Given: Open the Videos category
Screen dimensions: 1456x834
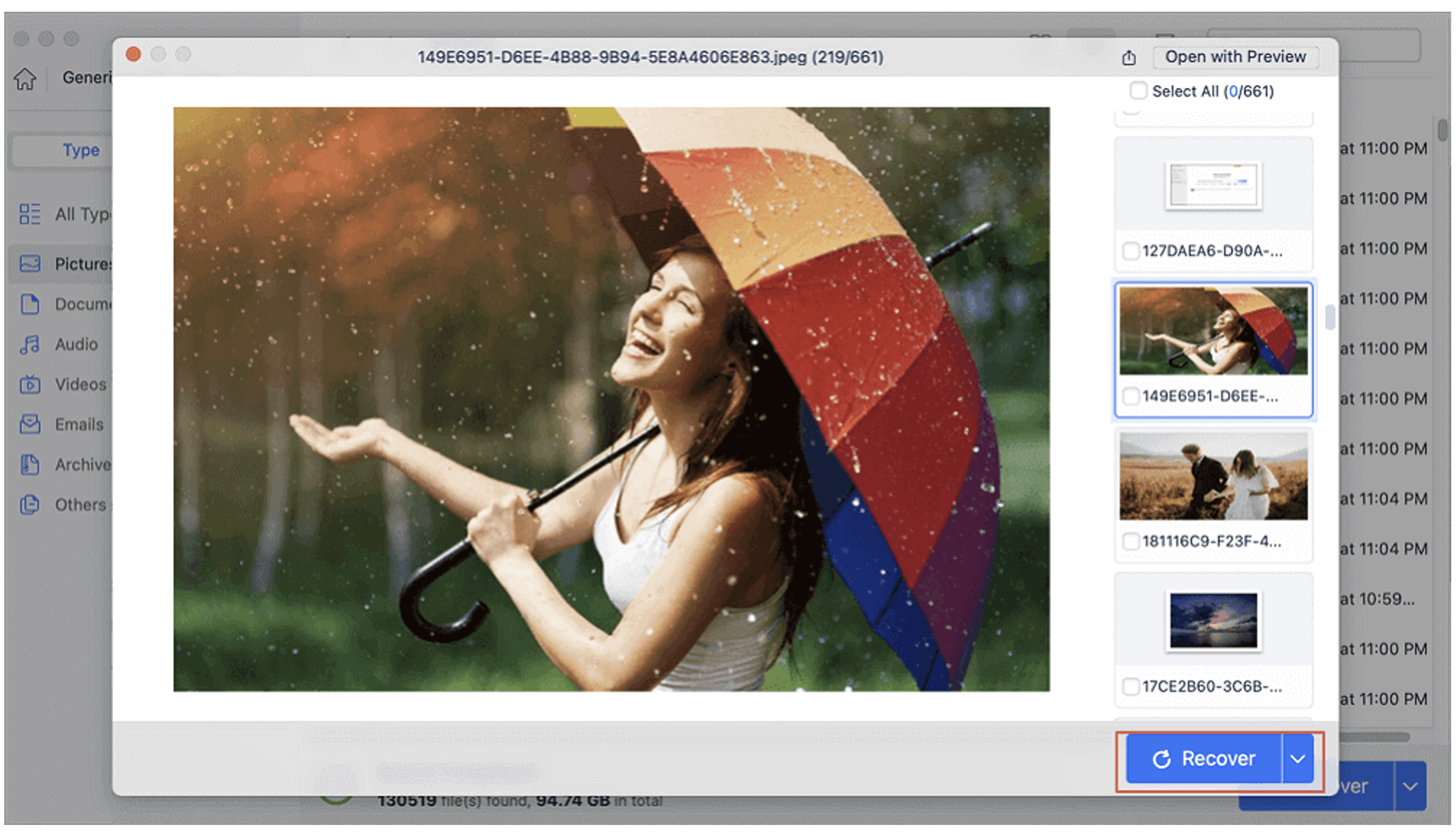Looking at the screenshot, I should 30,385.
